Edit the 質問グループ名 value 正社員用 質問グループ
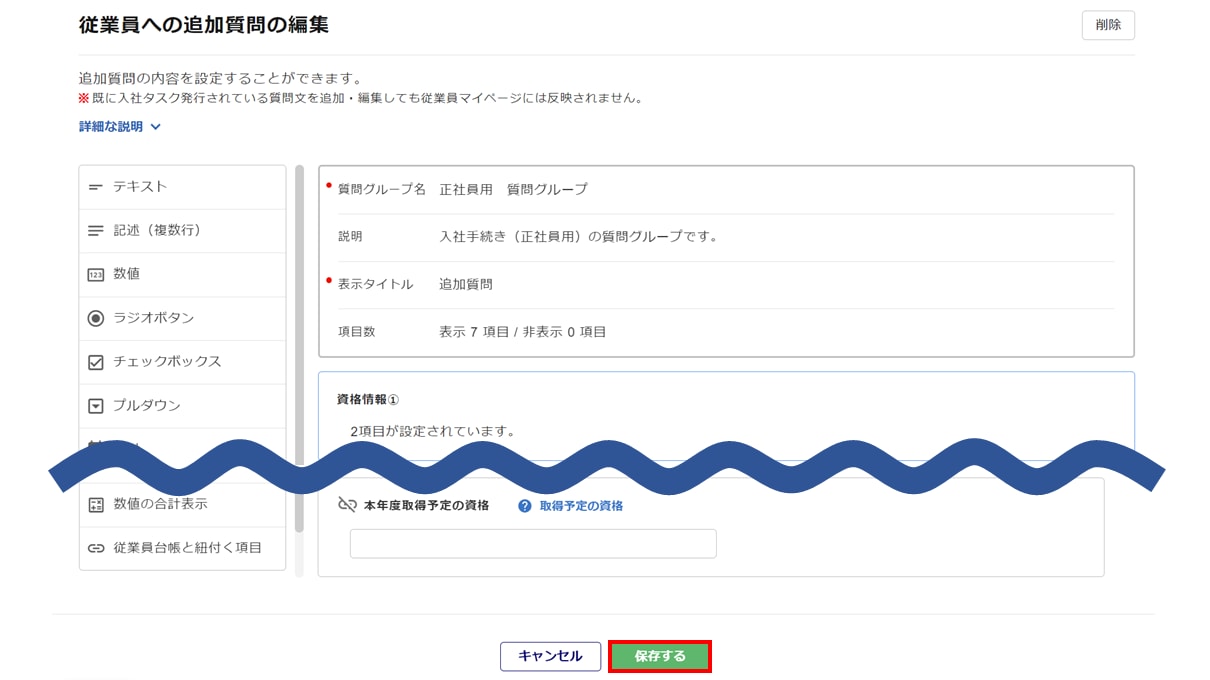This screenshot has width=1210, height=680. pos(514,189)
